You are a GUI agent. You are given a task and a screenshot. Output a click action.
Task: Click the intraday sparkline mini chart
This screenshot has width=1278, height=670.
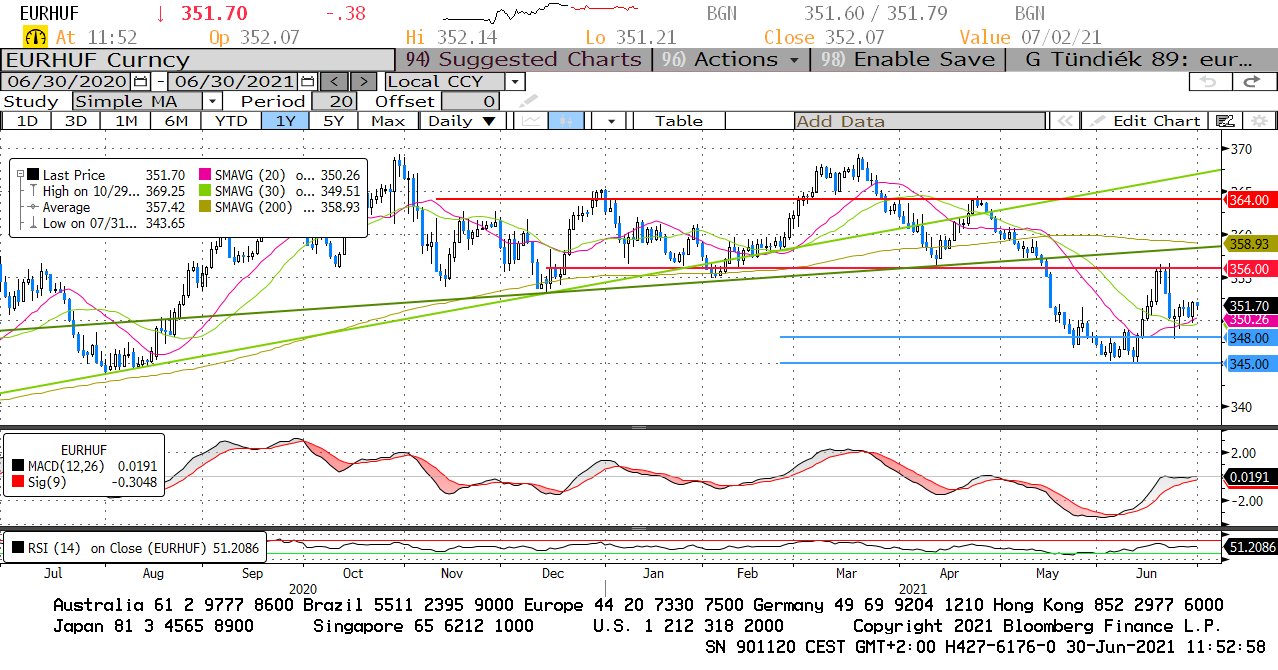[x=541, y=14]
